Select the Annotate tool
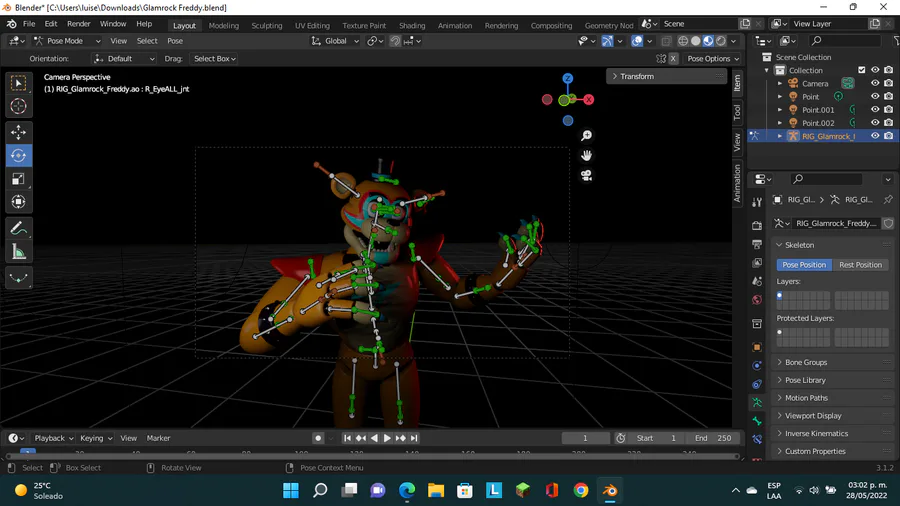Screen dimensions: 900x506 [18, 229]
